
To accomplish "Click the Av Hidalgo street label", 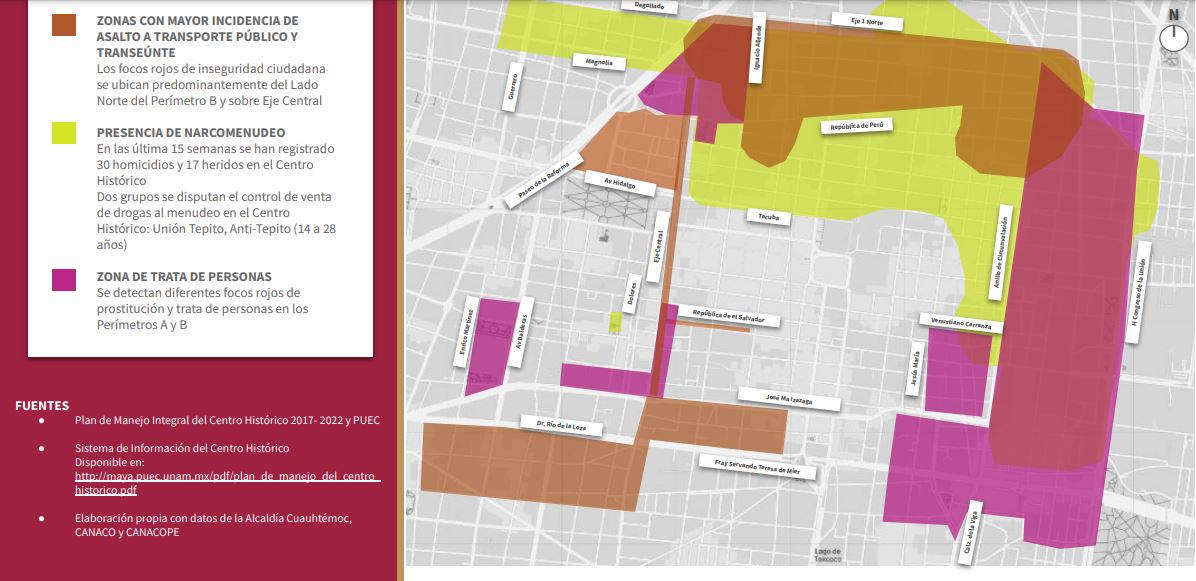I will pos(619,184).
